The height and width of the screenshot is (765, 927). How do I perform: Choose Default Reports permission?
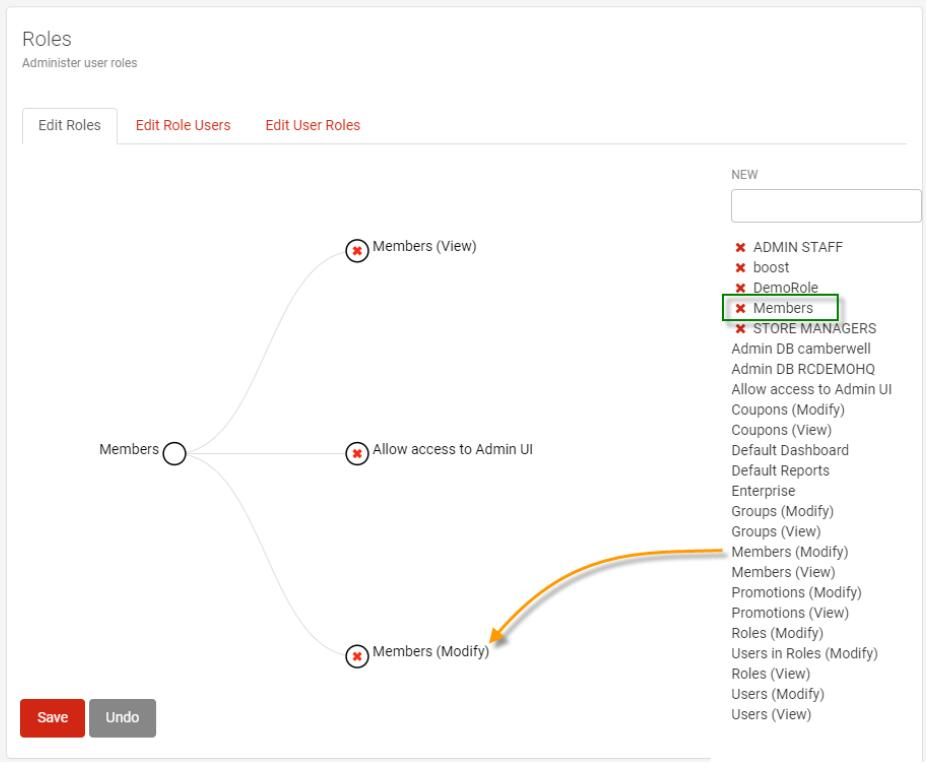pyautogui.click(x=780, y=471)
